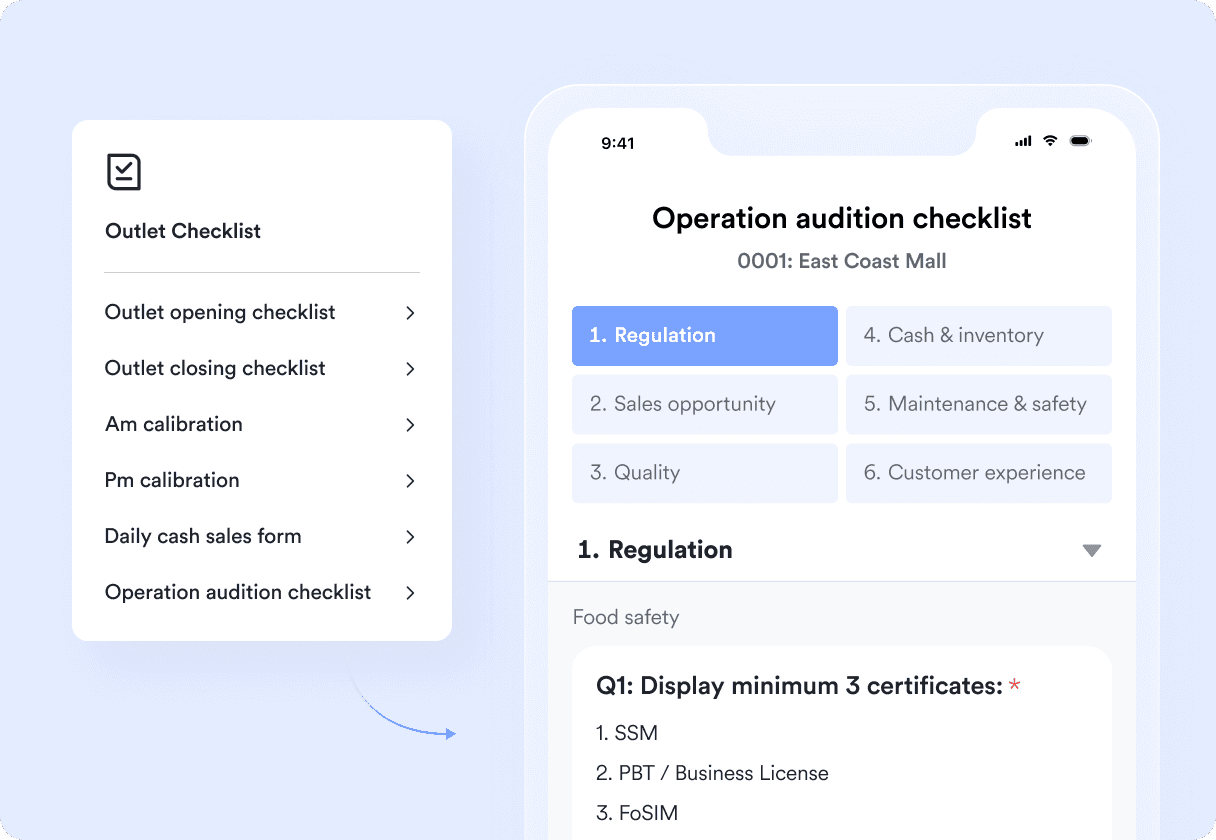Click the 0001: East Coast Mall label
1216x840 pixels.
[x=841, y=261]
